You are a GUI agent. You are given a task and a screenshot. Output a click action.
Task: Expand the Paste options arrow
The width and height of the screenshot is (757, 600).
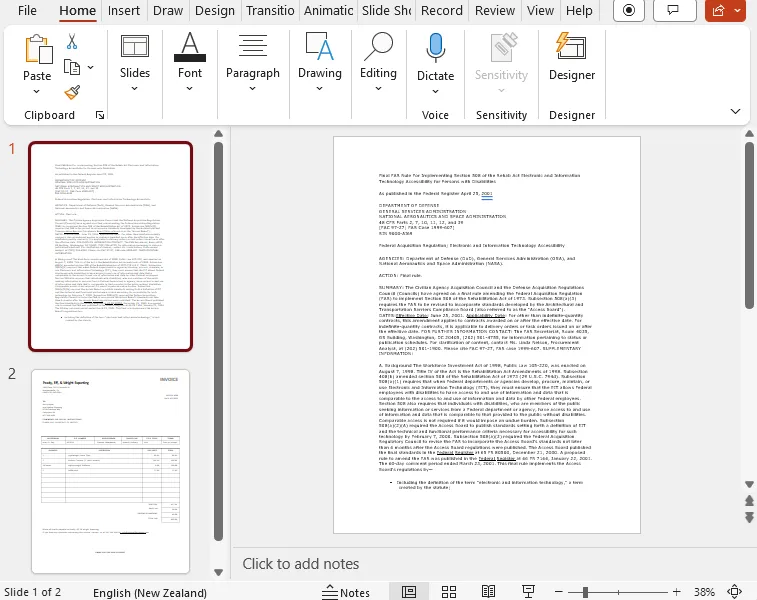tap(37, 91)
